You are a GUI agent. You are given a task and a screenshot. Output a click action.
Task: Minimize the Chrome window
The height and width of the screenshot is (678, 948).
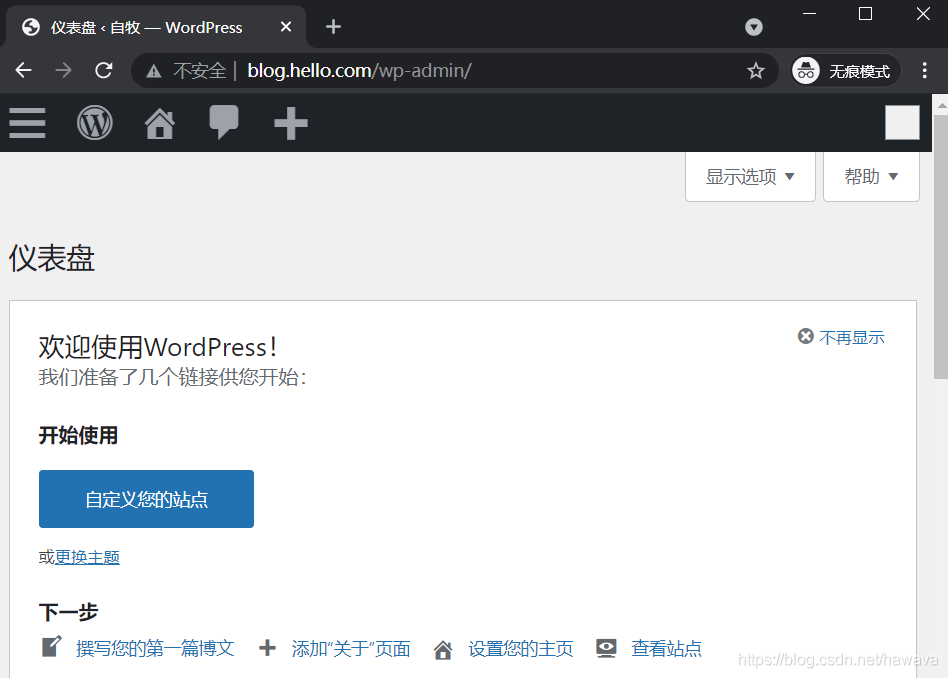pos(809,13)
